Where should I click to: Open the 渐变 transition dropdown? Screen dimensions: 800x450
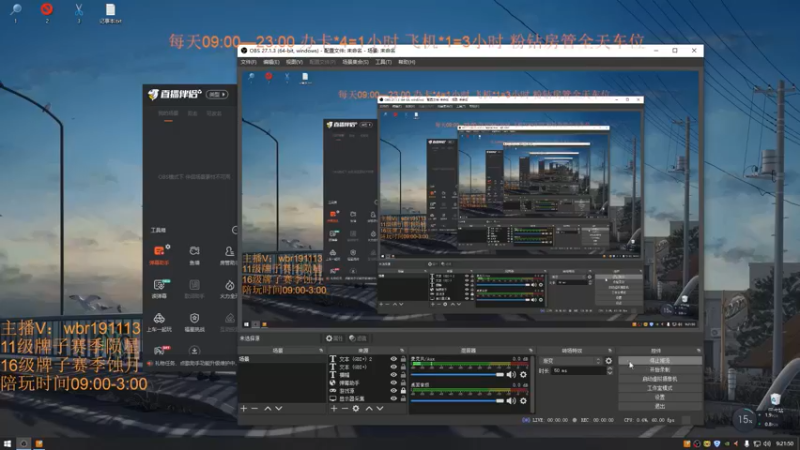coord(571,361)
